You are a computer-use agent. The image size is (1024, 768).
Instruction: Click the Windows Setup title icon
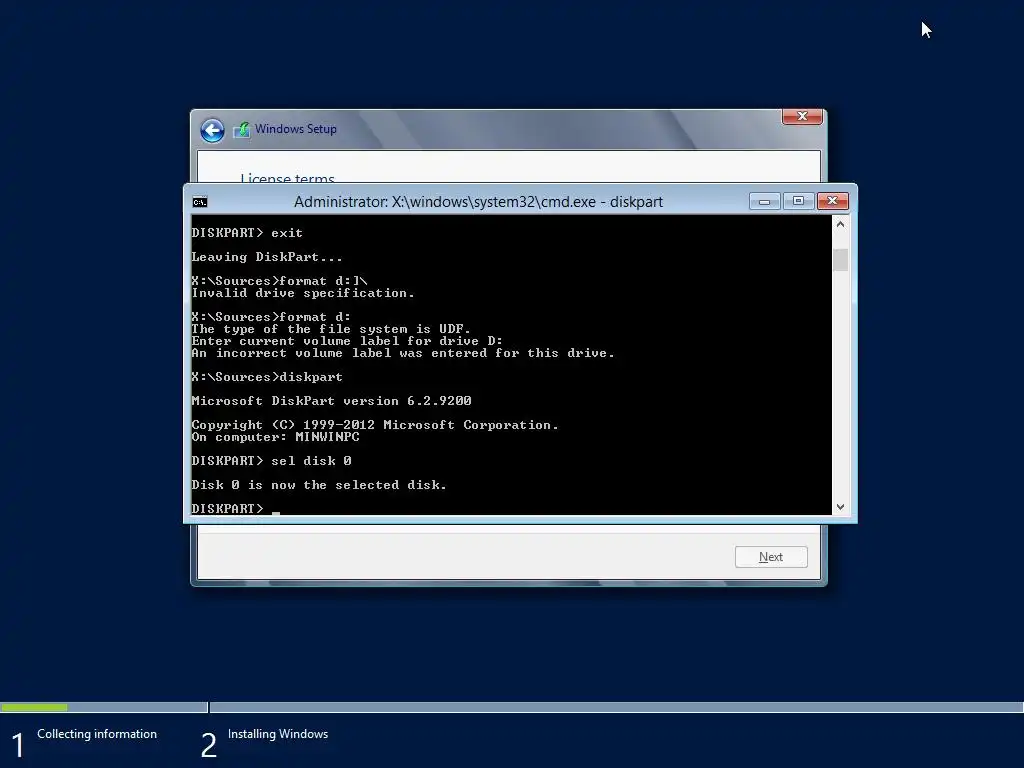click(x=242, y=129)
